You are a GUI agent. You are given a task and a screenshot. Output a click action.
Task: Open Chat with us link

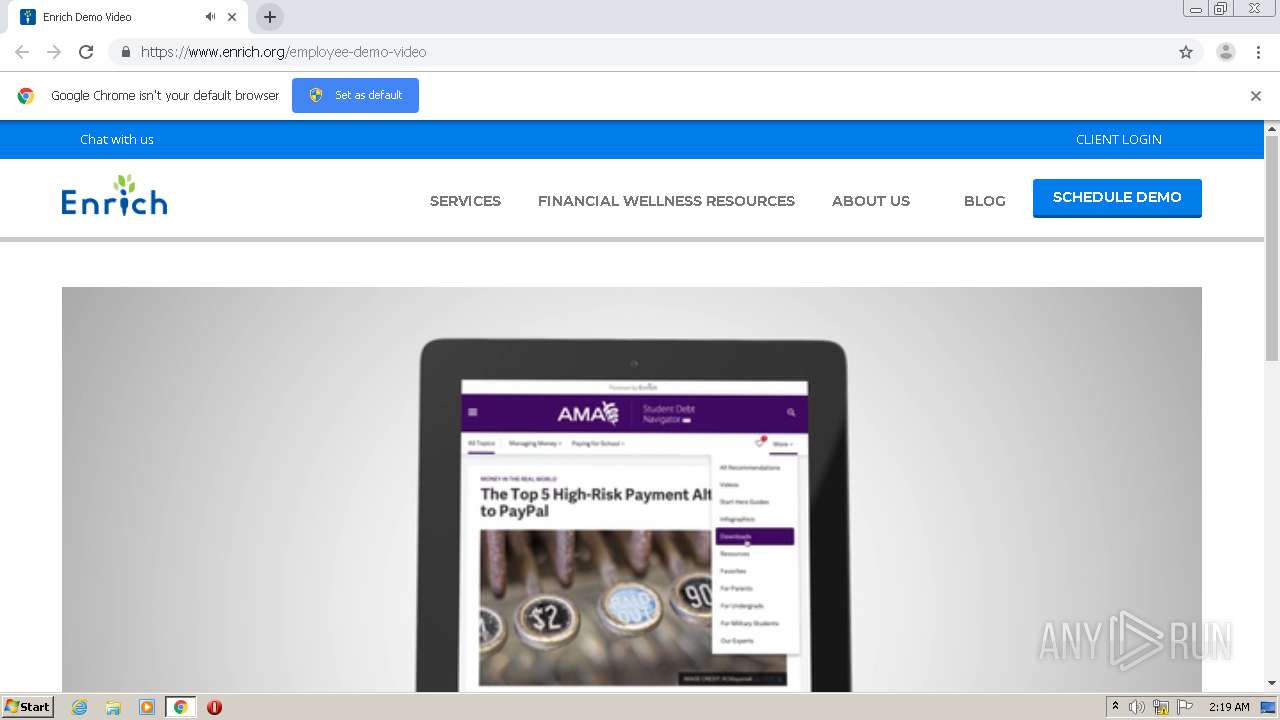[x=117, y=139]
